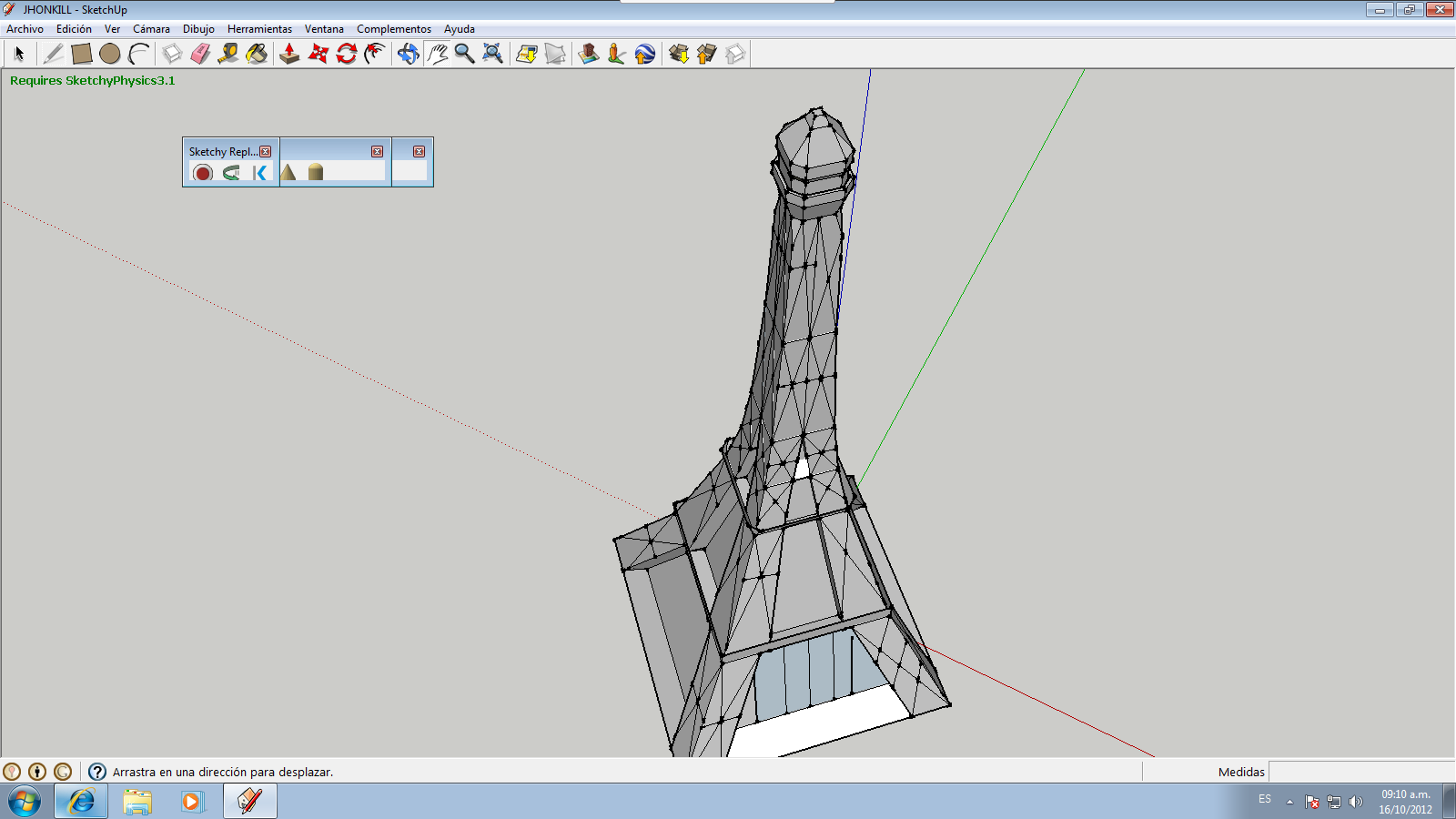Image resolution: width=1456 pixels, height=819 pixels.
Task: Close the Sketchy Replay toolbar
Action: [266, 151]
